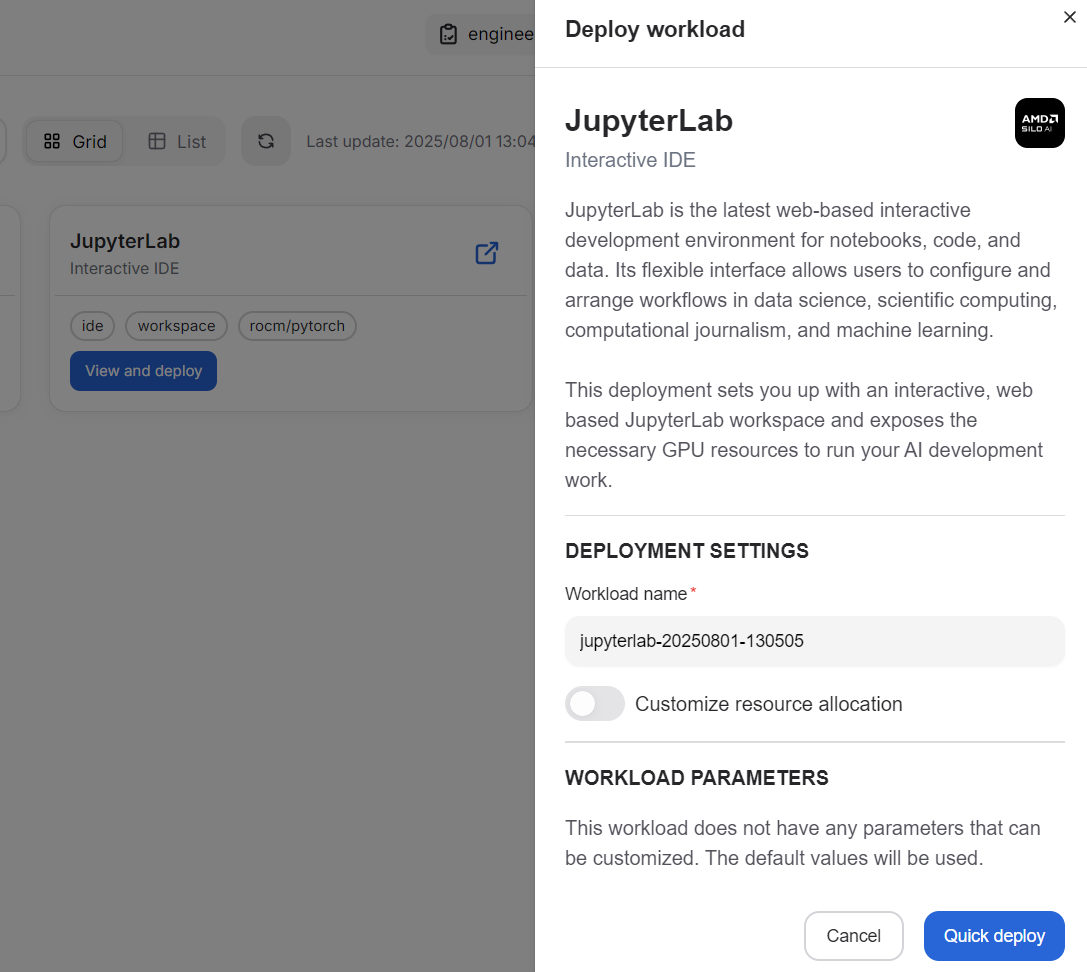
Task: Select the ide tag
Action: 92,326
